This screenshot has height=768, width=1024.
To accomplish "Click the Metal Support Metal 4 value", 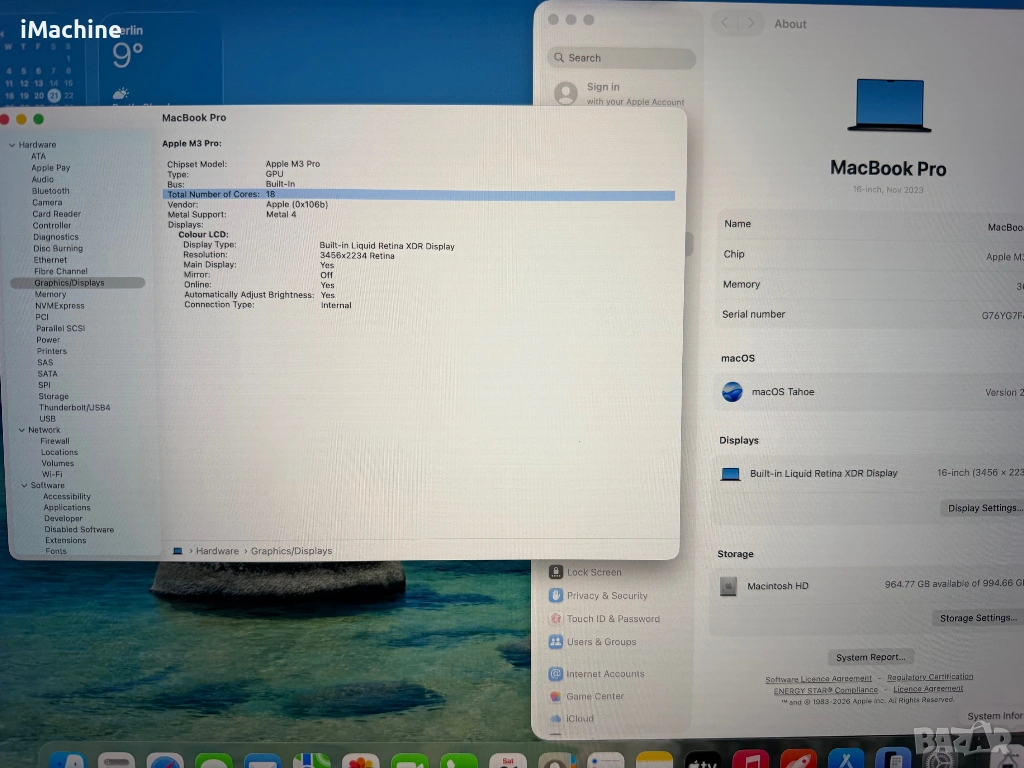I will tap(281, 214).
